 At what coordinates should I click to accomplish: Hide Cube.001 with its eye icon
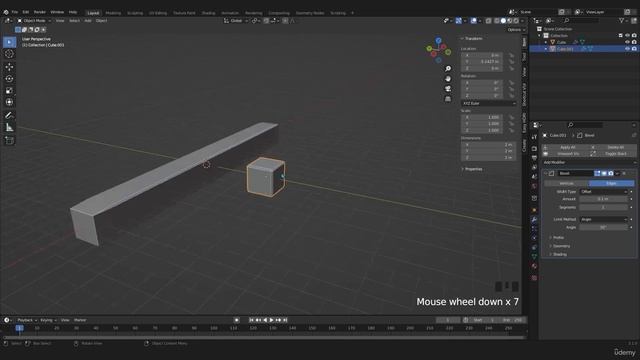tap(627, 49)
